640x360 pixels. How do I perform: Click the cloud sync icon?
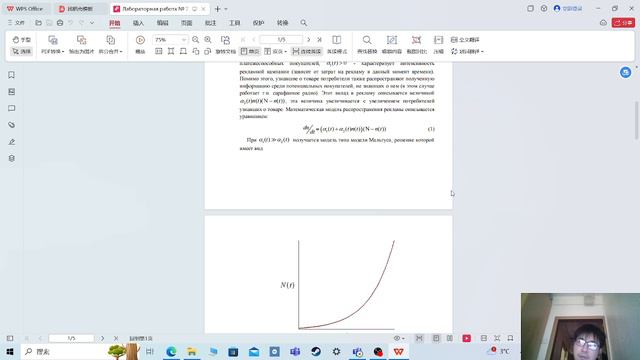603,23
